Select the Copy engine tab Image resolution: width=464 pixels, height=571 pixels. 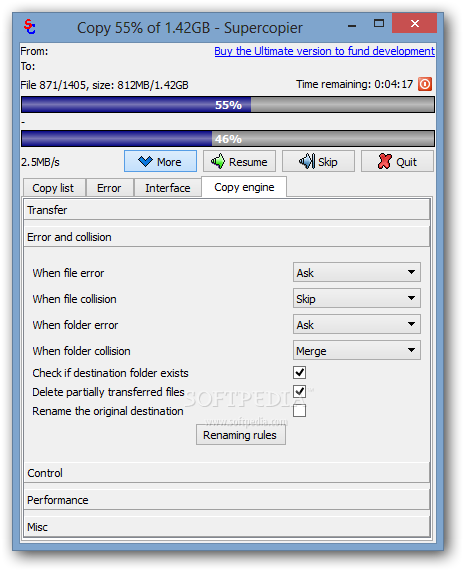pyautogui.click(x=244, y=187)
